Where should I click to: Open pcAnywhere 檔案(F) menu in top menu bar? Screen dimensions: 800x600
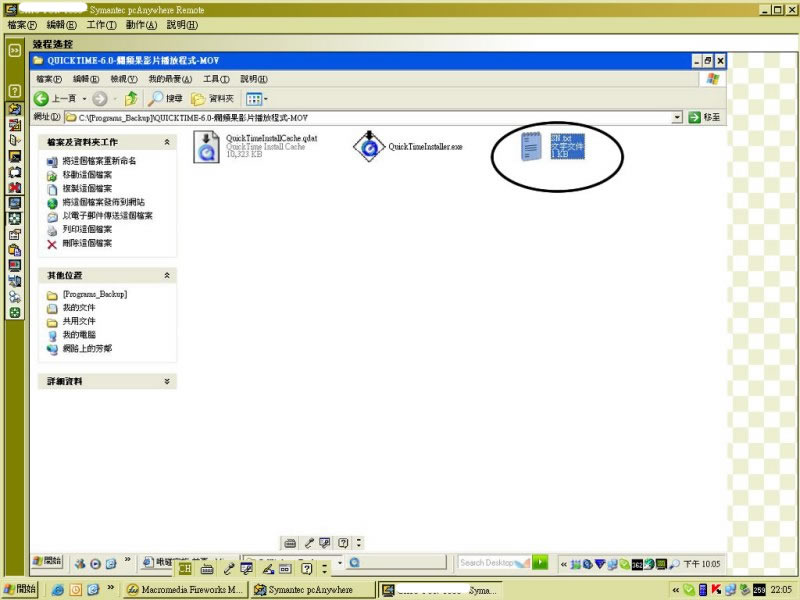coord(22,25)
